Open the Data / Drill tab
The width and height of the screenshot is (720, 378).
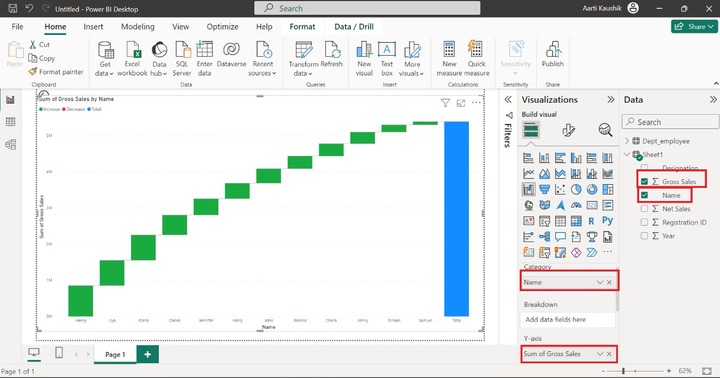[354, 27]
